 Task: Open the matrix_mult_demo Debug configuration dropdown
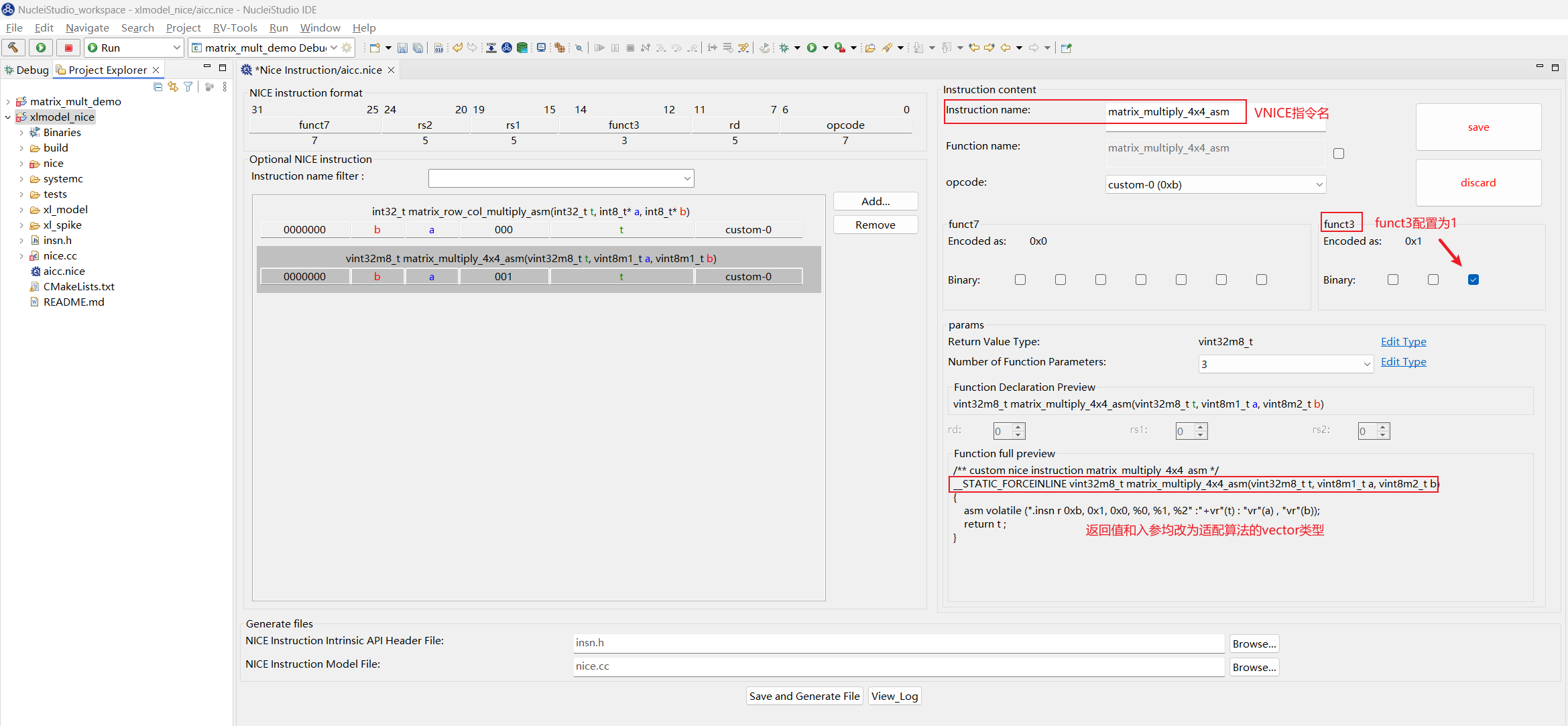coord(334,48)
